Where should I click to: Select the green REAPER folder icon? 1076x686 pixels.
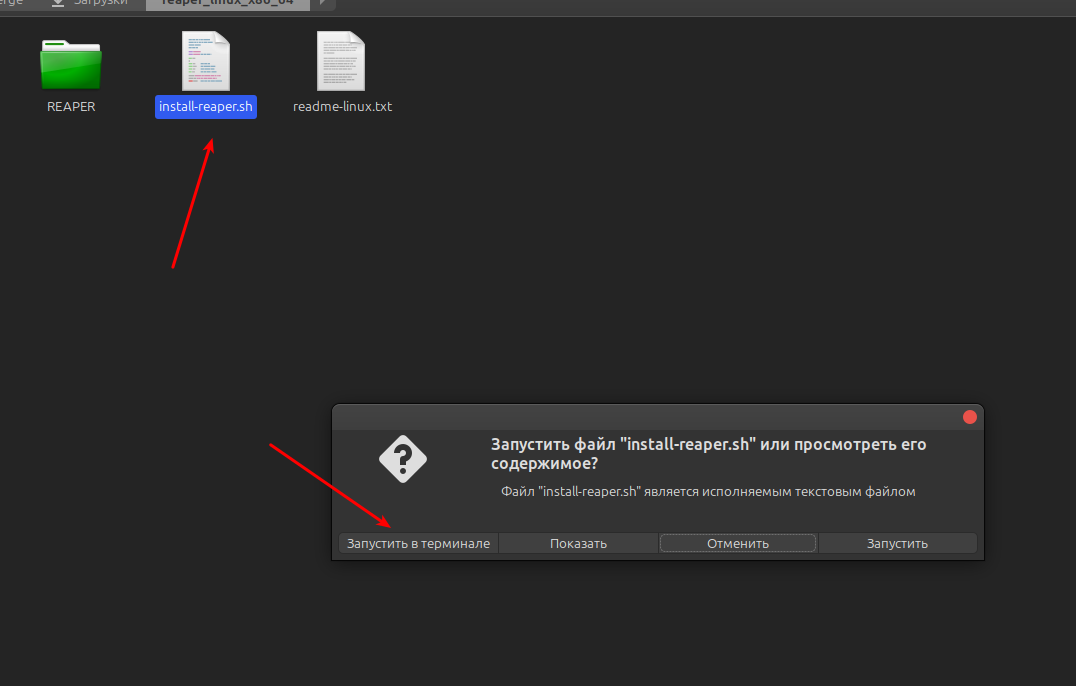pos(71,64)
